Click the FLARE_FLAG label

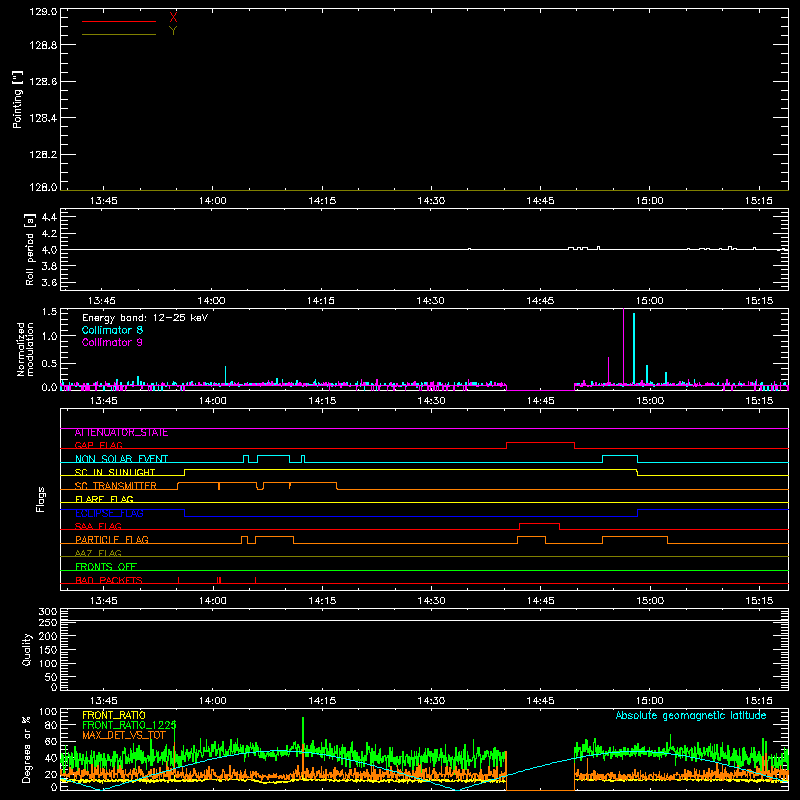(x=104, y=499)
